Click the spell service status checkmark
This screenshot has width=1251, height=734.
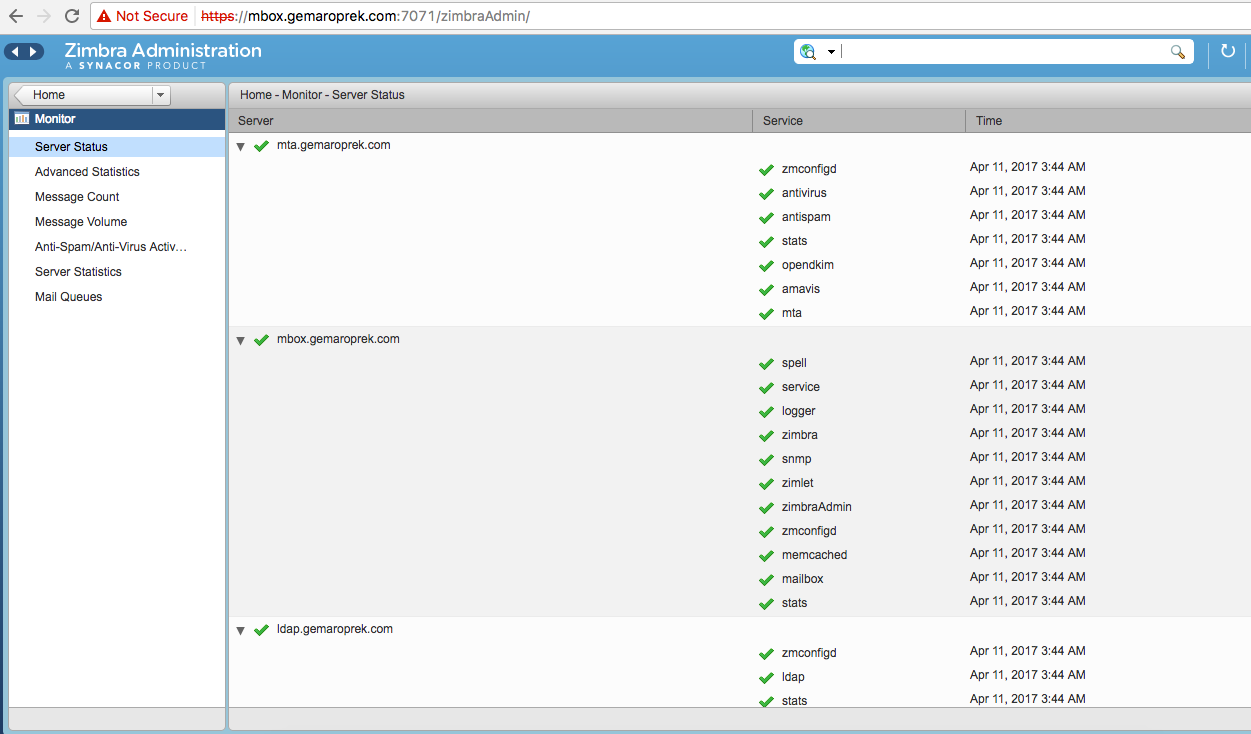click(766, 364)
